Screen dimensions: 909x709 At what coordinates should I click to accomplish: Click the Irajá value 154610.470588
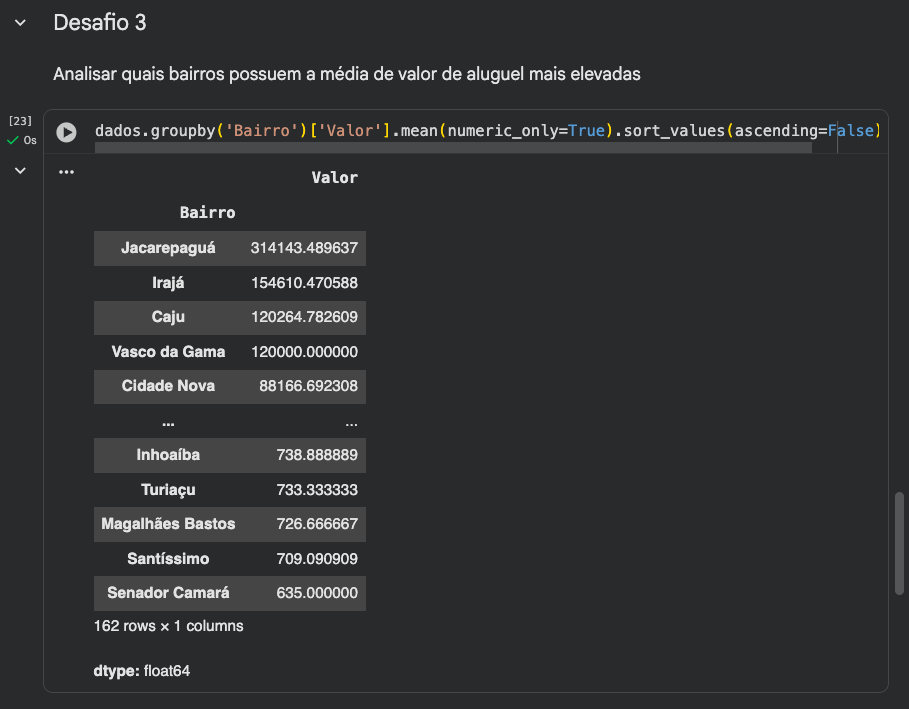tap(304, 283)
